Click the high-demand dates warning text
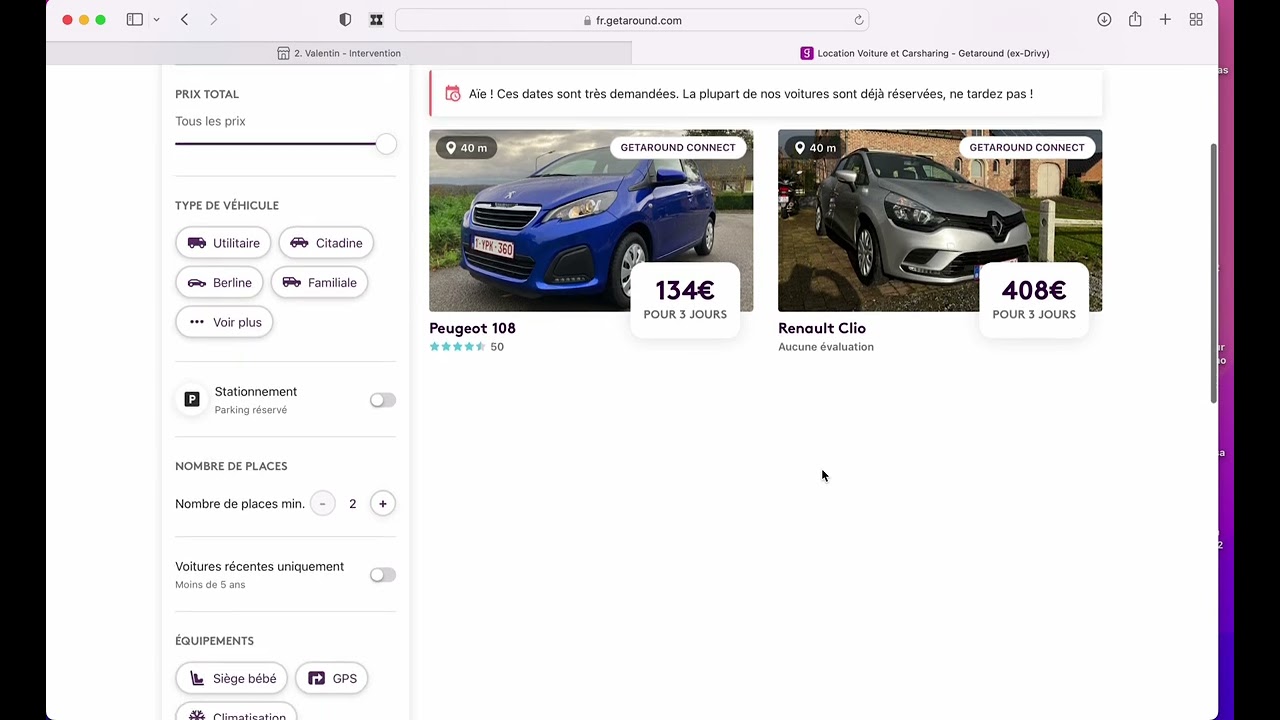Screen dimensions: 1280x720 751,94
